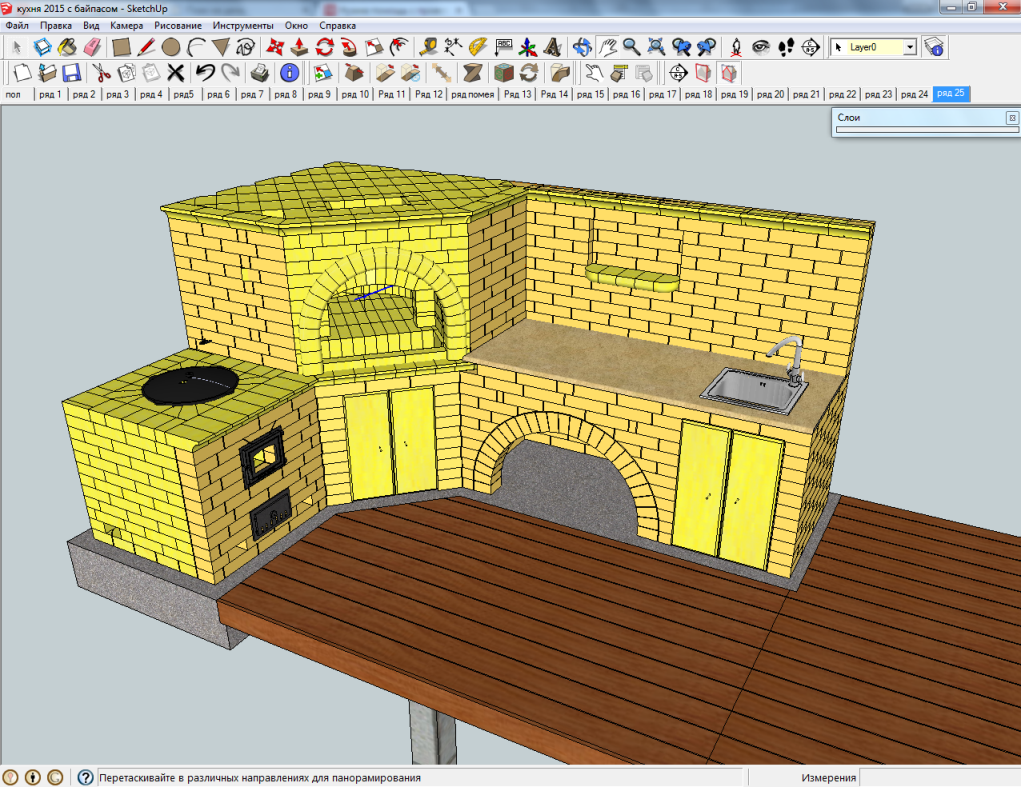This screenshot has height=787, width=1021.
Task: Open the Инструменты menu
Action: pyautogui.click(x=243, y=25)
